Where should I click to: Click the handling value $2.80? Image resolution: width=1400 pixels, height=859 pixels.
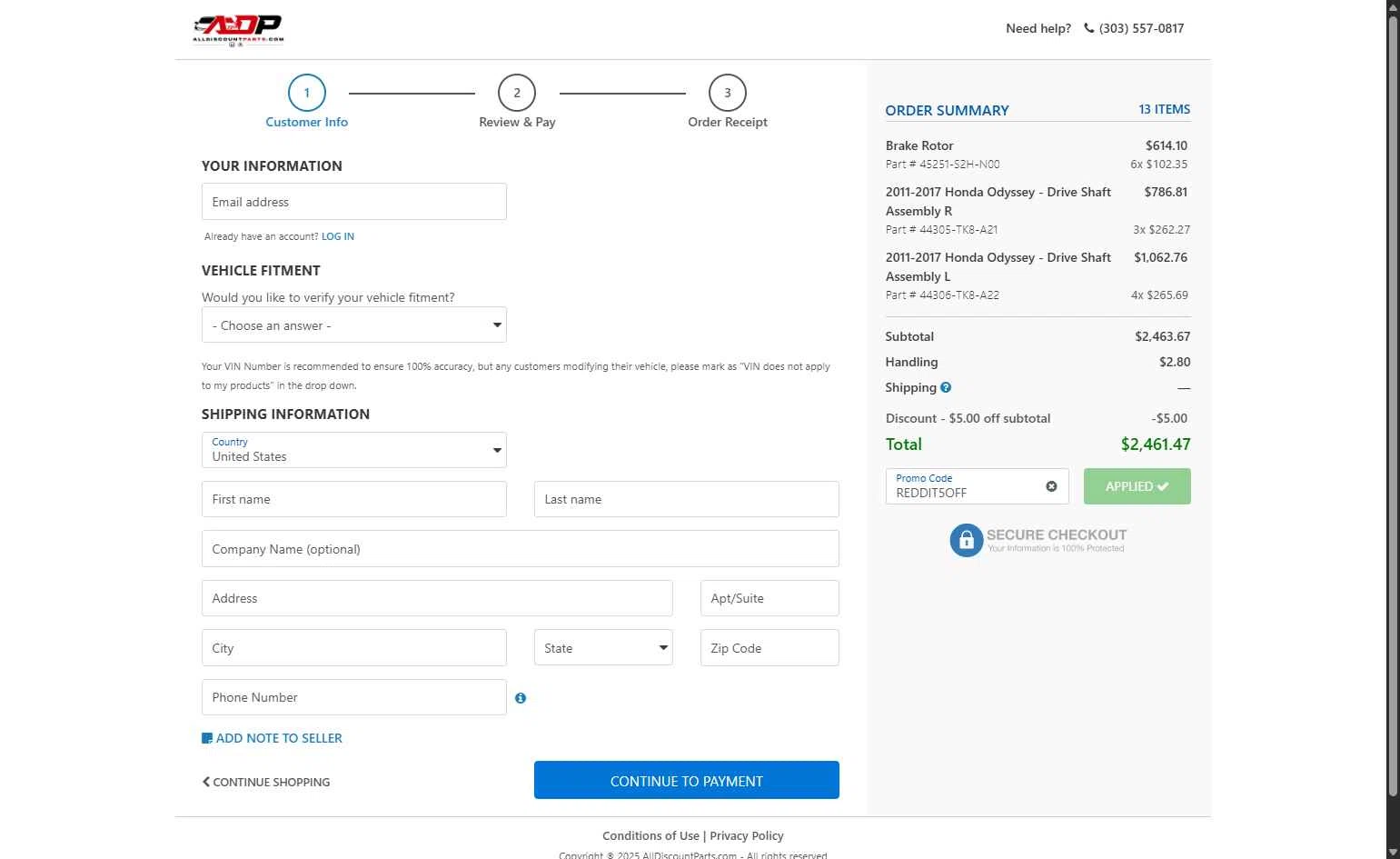click(x=1175, y=362)
